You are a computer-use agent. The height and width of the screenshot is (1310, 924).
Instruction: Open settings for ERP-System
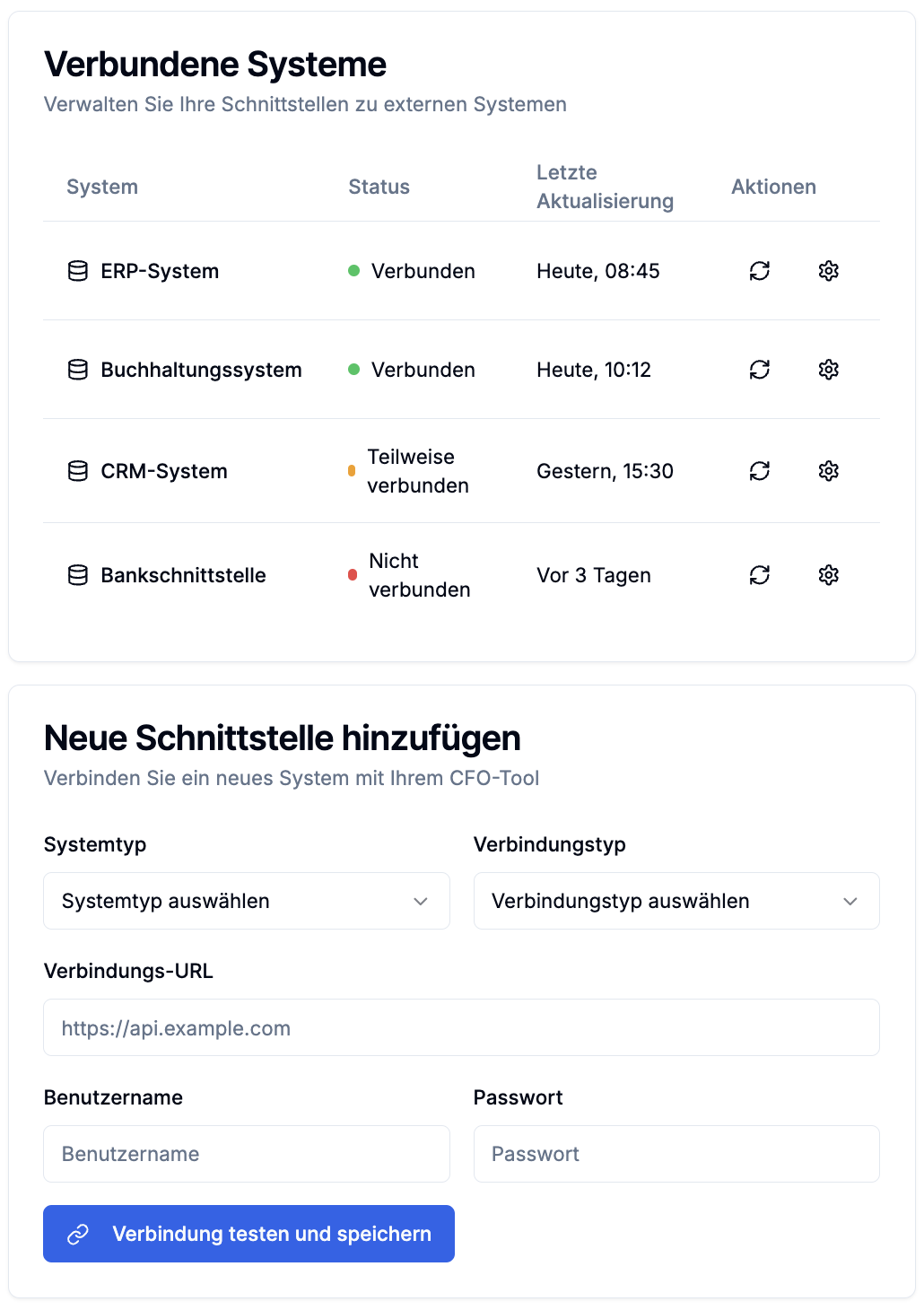click(829, 271)
